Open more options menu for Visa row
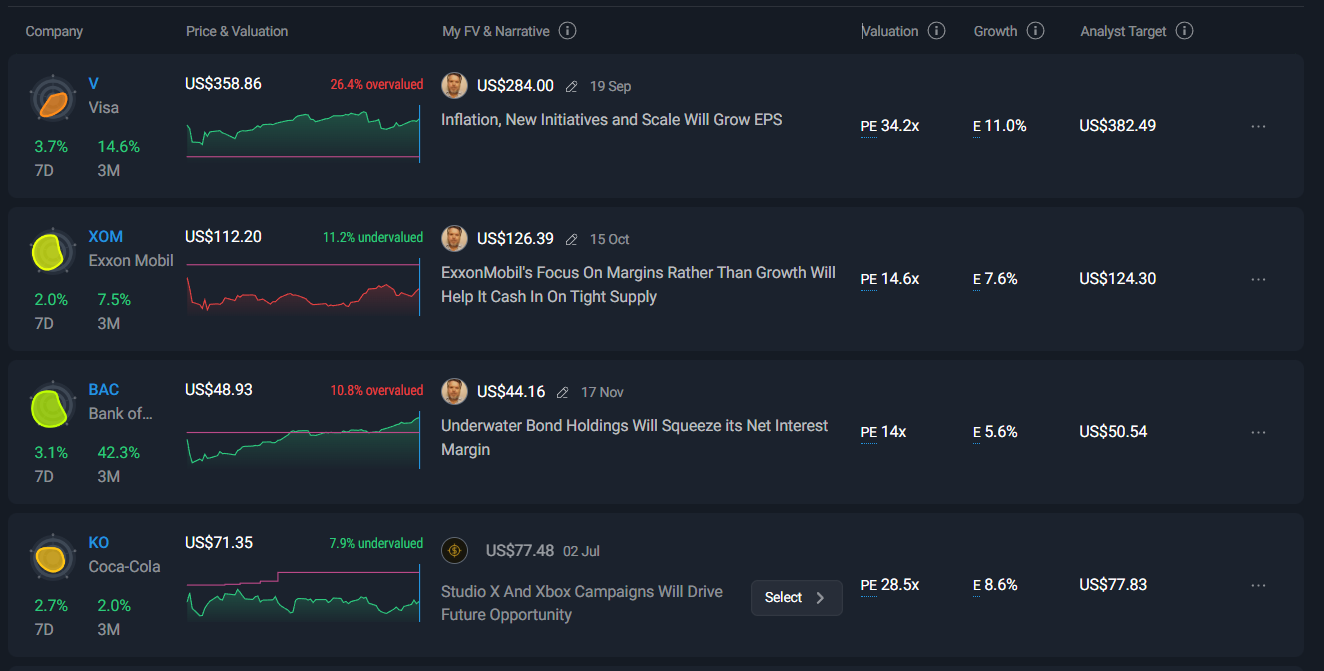 point(1258,126)
